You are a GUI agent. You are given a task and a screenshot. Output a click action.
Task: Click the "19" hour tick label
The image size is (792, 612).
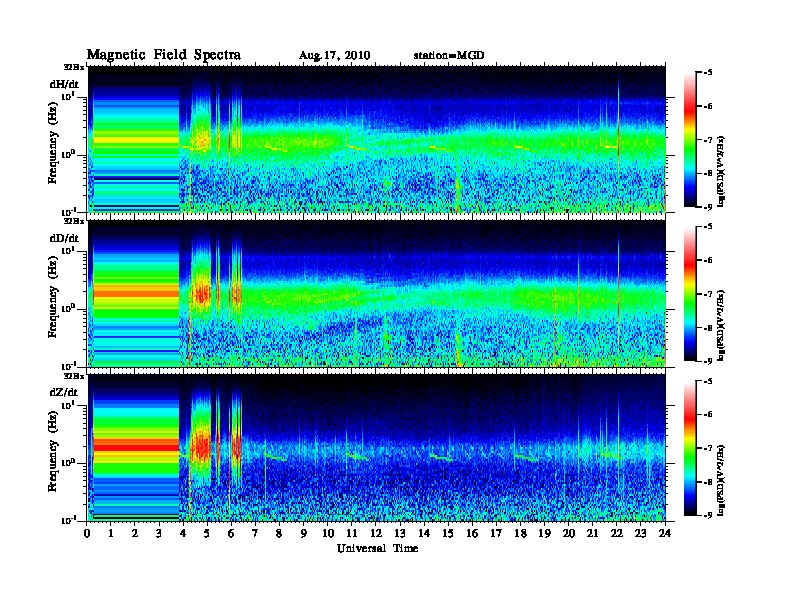coord(544,534)
